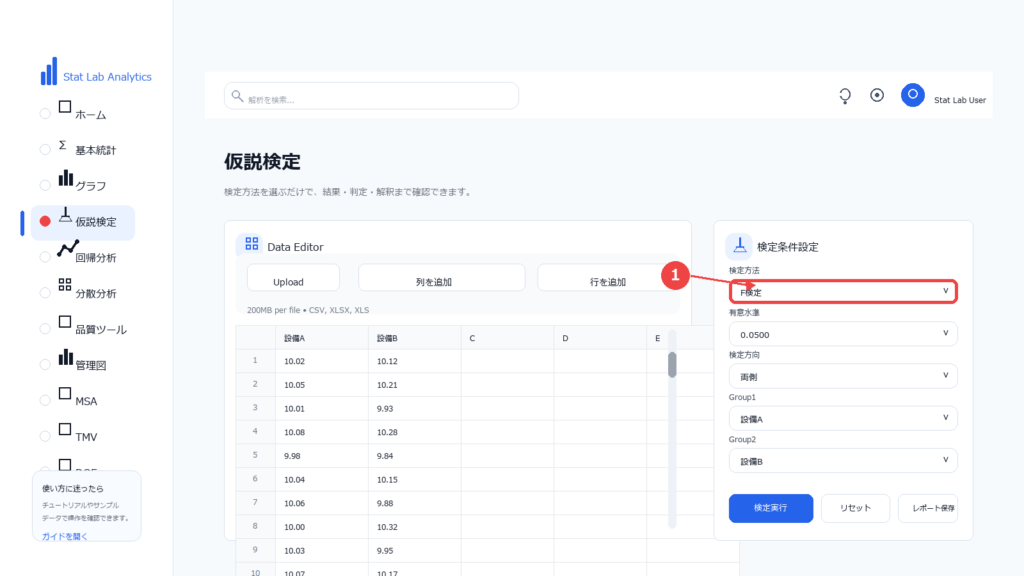
Task: Click the 設備A column header
Action: [322, 338]
